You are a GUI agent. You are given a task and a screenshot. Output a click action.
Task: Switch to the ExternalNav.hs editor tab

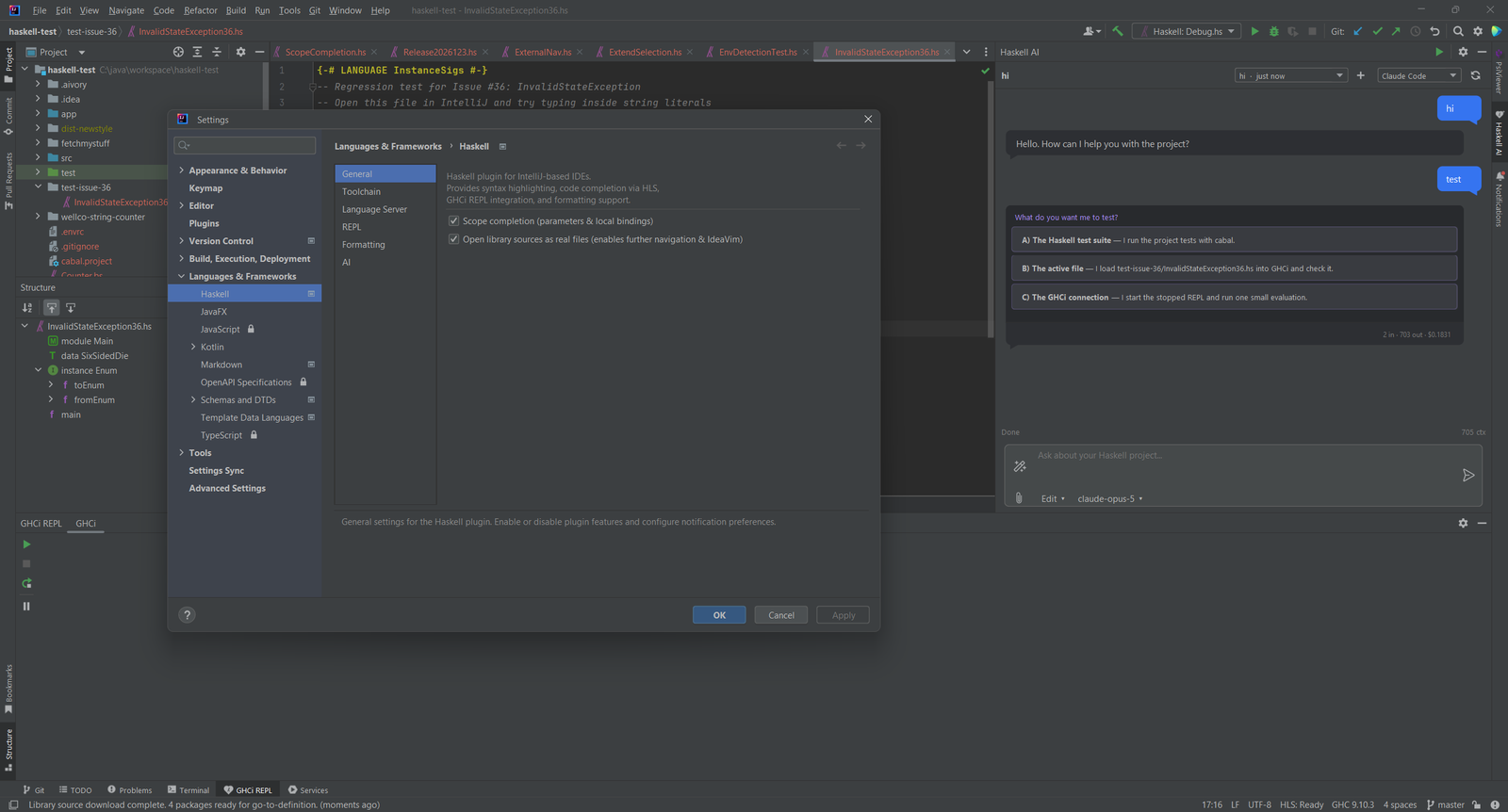coord(543,52)
